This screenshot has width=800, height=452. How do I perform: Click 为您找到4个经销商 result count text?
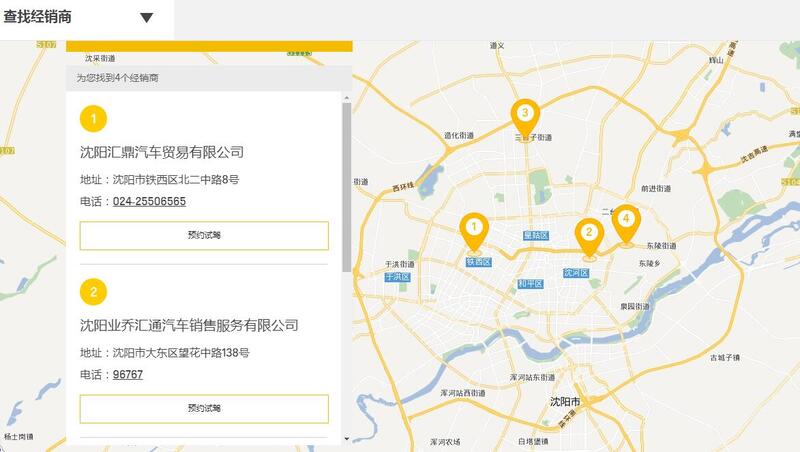tap(117, 78)
